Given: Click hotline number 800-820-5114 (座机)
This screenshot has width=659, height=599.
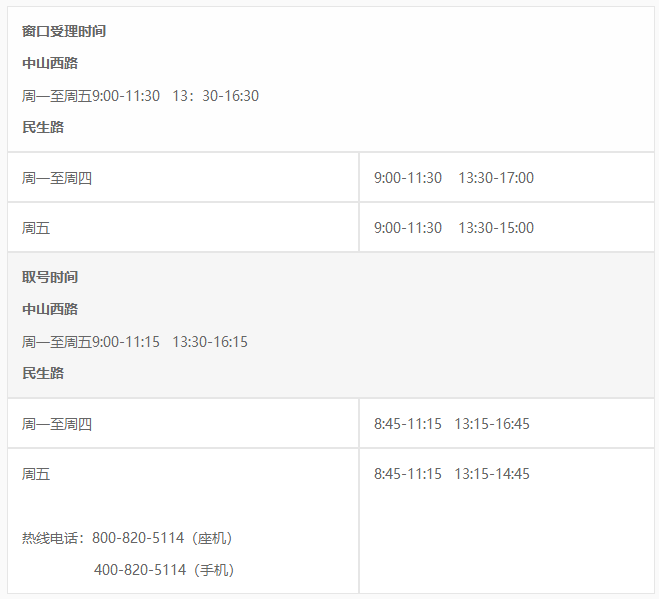Looking at the screenshot, I should (162, 538).
